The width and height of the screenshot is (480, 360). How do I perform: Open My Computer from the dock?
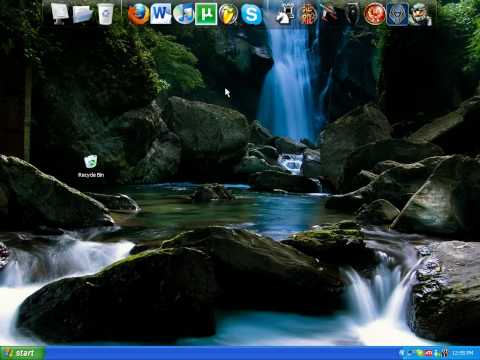(60, 14)
